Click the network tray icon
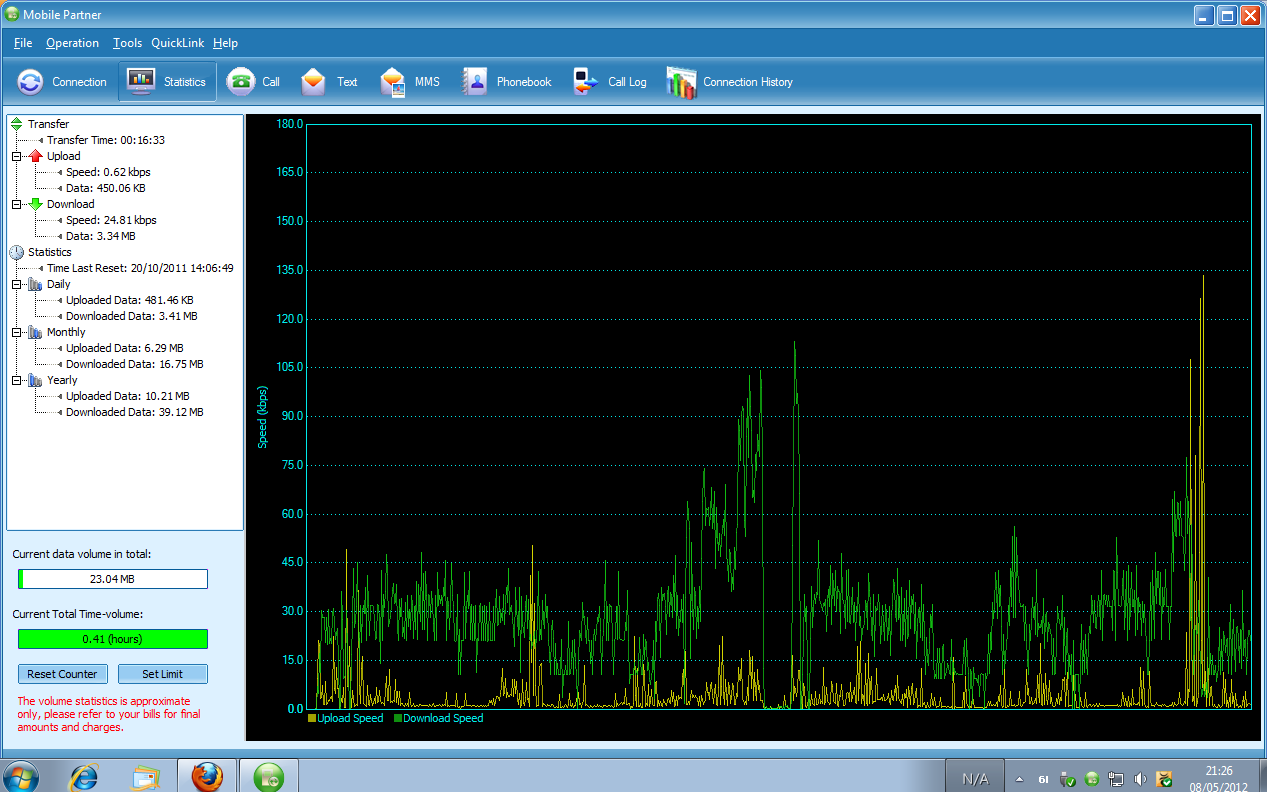 pyautogui.click(x=1116, y=779)
